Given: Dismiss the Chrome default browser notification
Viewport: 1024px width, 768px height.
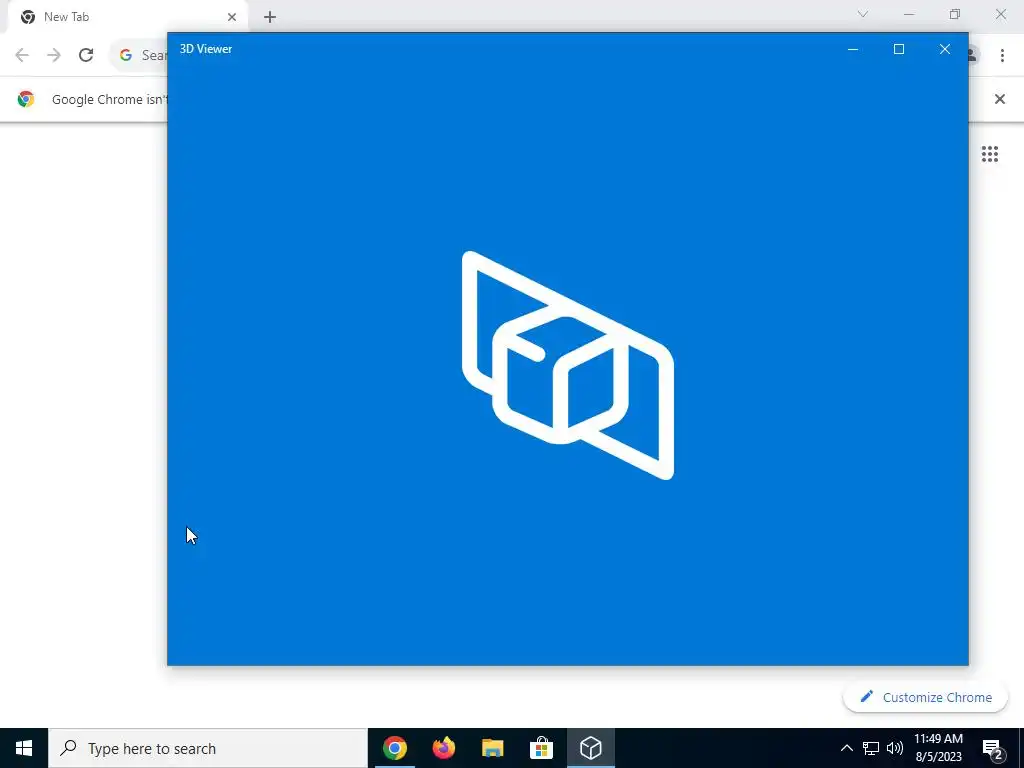Looking at the screenshot, I should pos(999,99).
